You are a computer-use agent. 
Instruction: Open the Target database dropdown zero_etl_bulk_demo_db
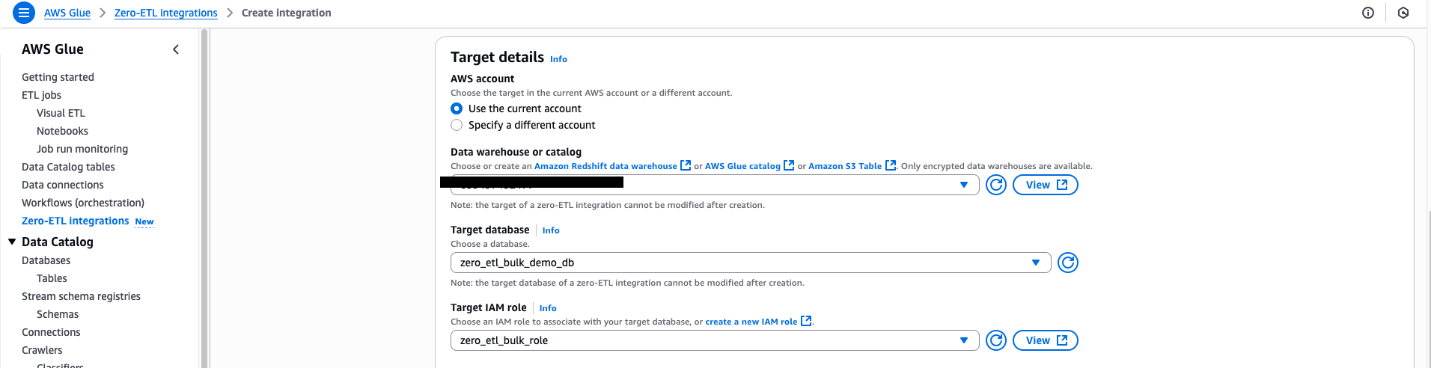click(751, 263)
